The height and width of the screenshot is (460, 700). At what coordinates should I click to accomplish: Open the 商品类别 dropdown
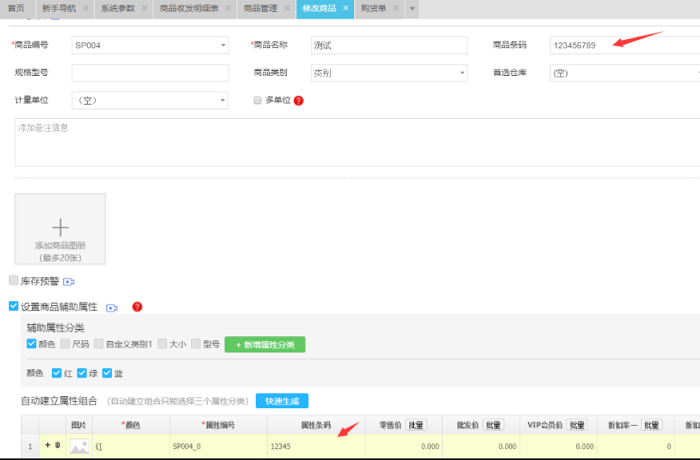pyautogui.click(x=461, y=73)
